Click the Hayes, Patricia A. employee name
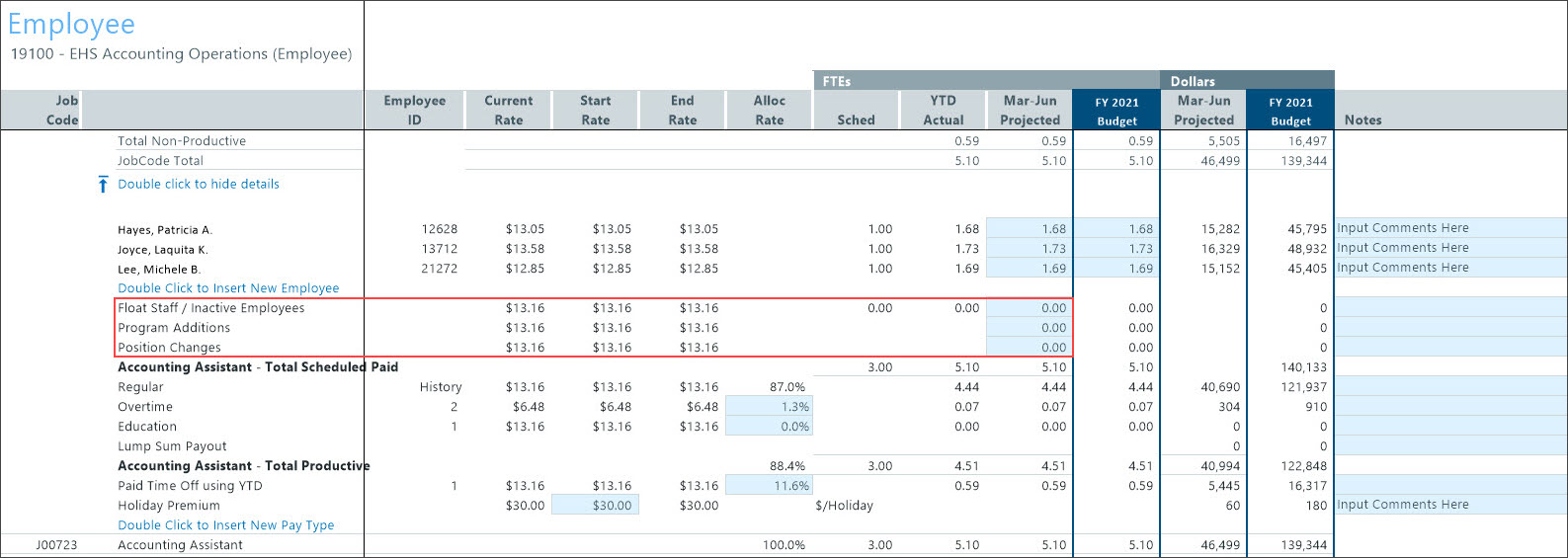1568x558 pixels. [x=165, y=230]
